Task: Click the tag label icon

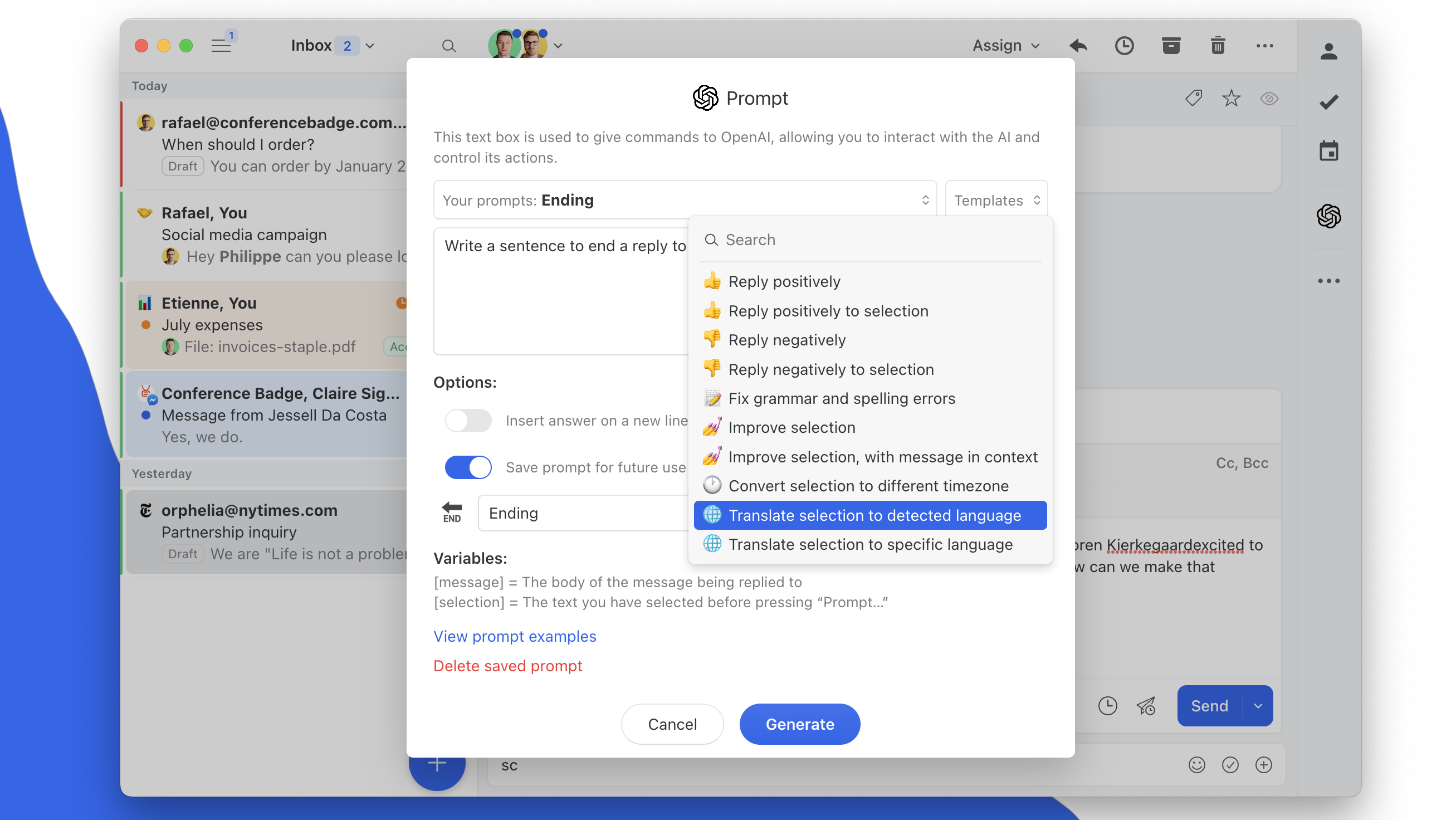Action: (1193, 99)
